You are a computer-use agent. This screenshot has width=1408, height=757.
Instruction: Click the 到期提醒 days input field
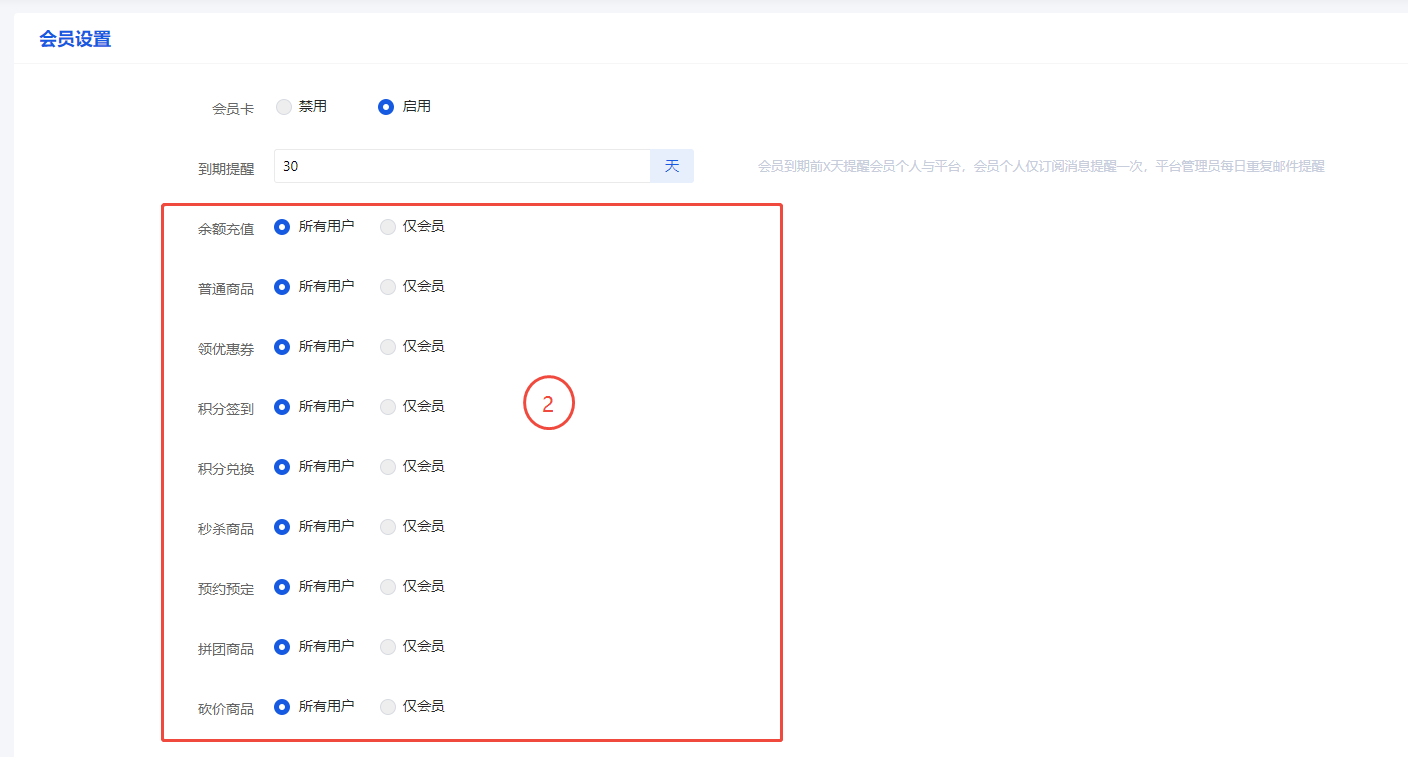point(462,166)
